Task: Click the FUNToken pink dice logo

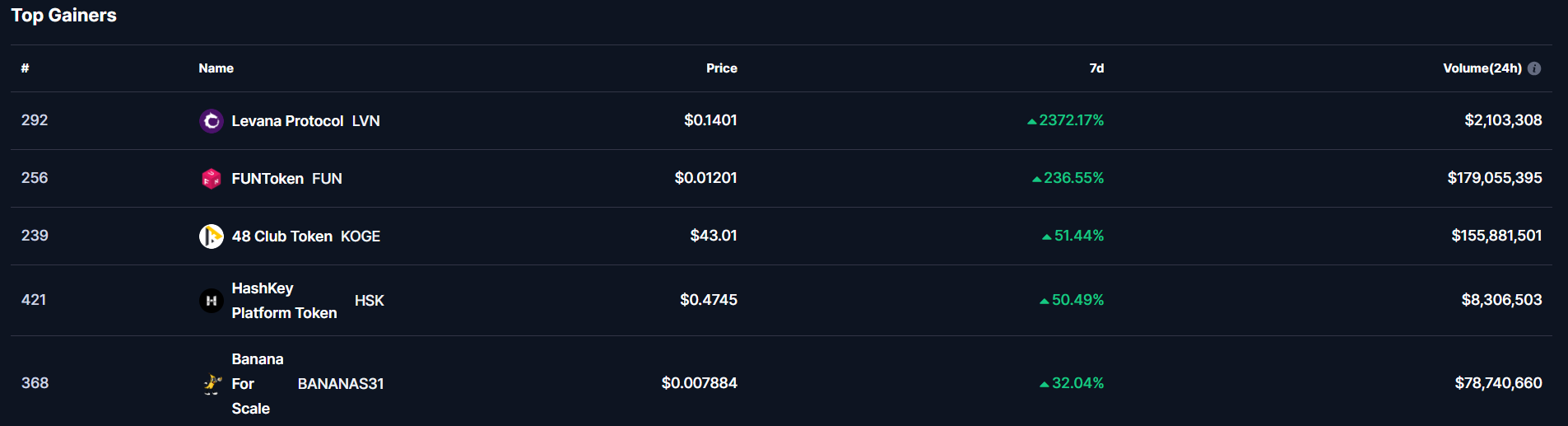Action: tap(212, 179)
